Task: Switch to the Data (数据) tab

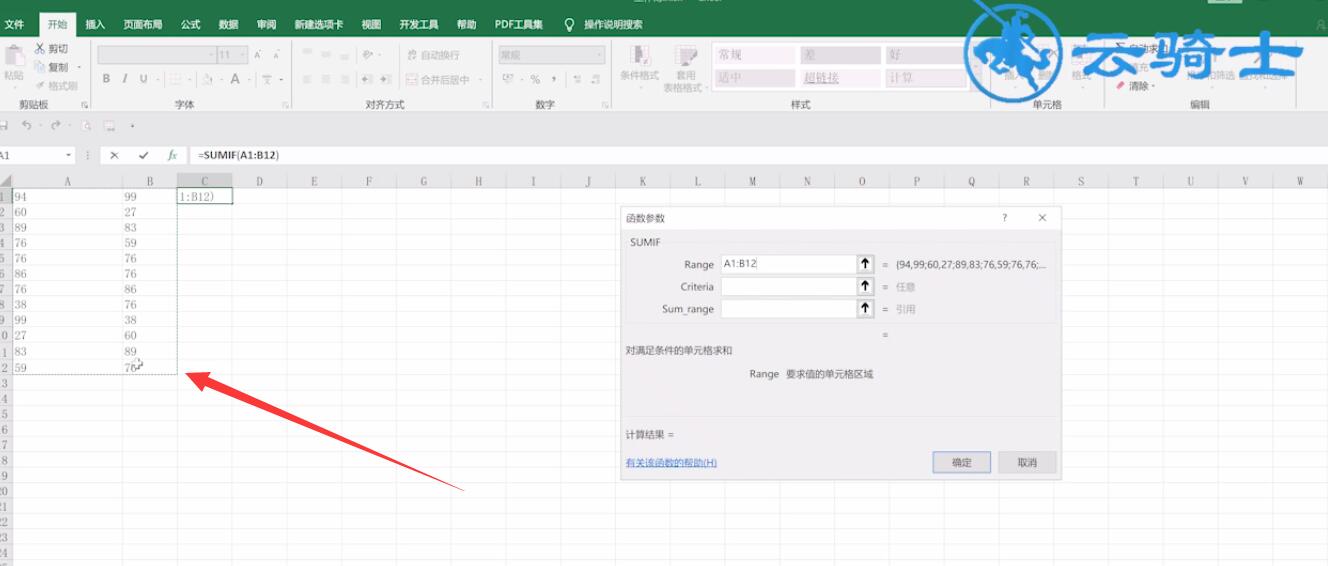Action: (229, 24)
